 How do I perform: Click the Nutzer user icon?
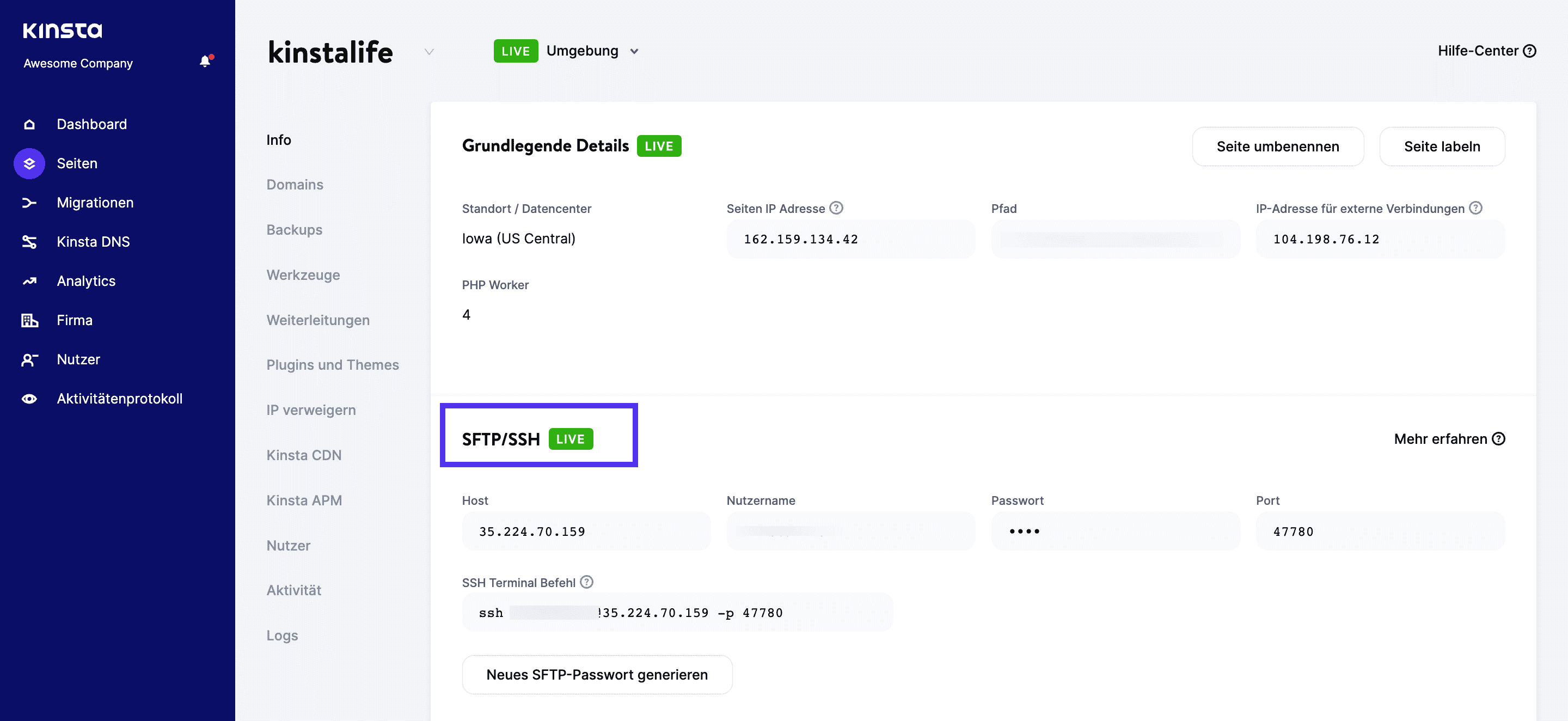29,359
